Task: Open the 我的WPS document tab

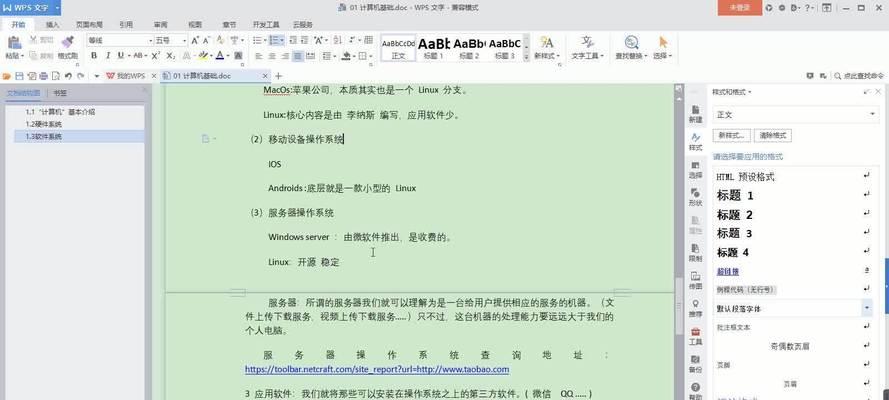Action: pos(126,76)
